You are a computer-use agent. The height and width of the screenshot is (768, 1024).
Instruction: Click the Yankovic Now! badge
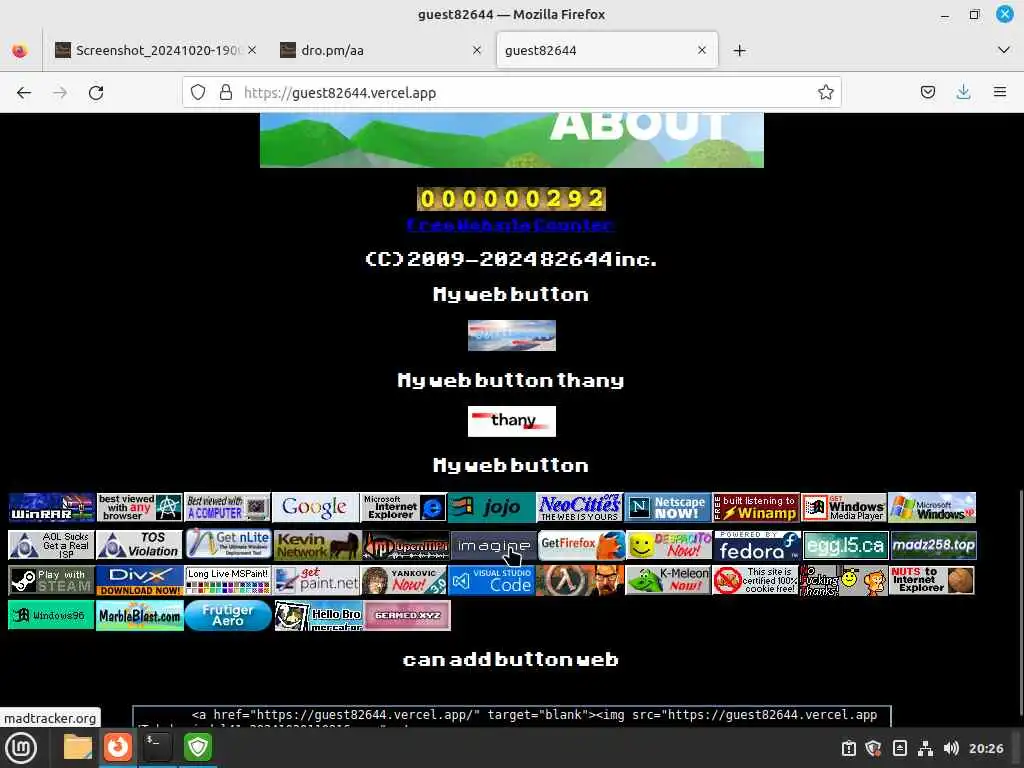(x=405, y=581)
